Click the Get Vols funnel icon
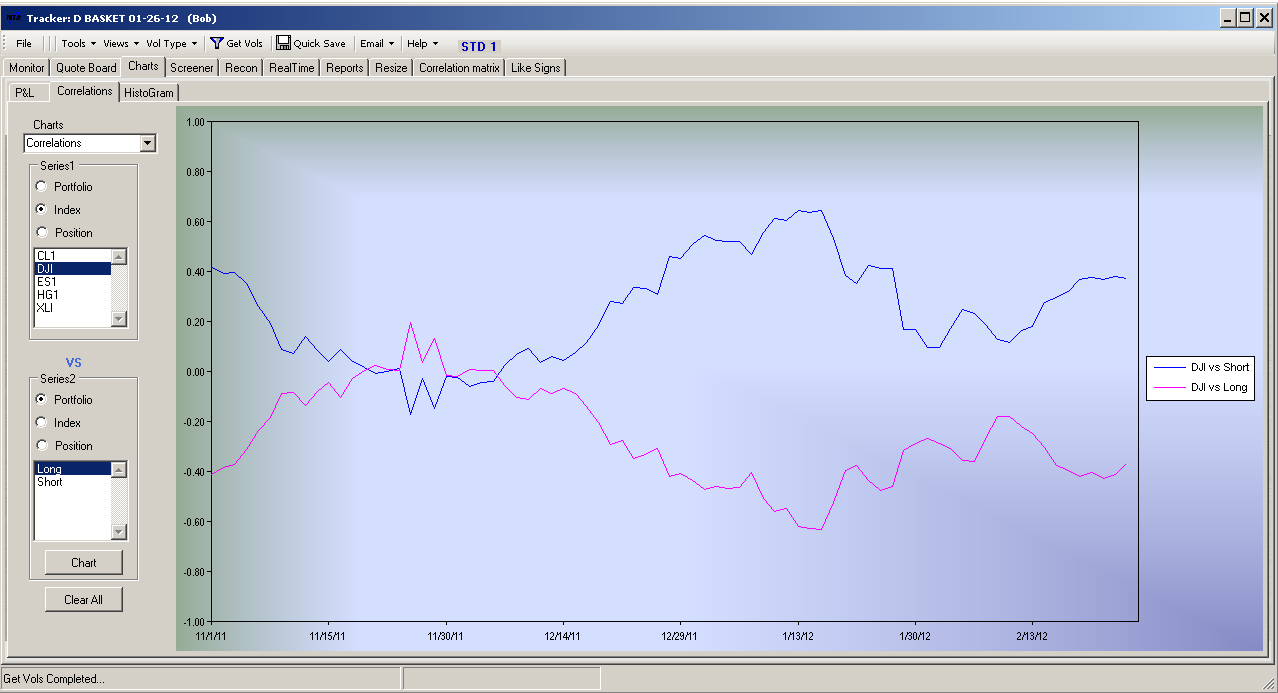 coord(216,43)
